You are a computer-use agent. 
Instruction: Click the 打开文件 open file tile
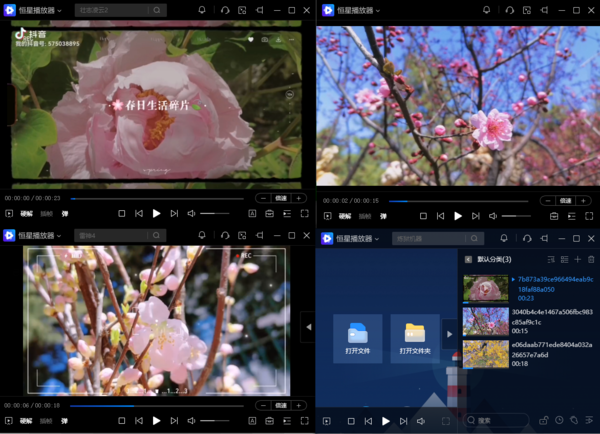pos(358,338)
